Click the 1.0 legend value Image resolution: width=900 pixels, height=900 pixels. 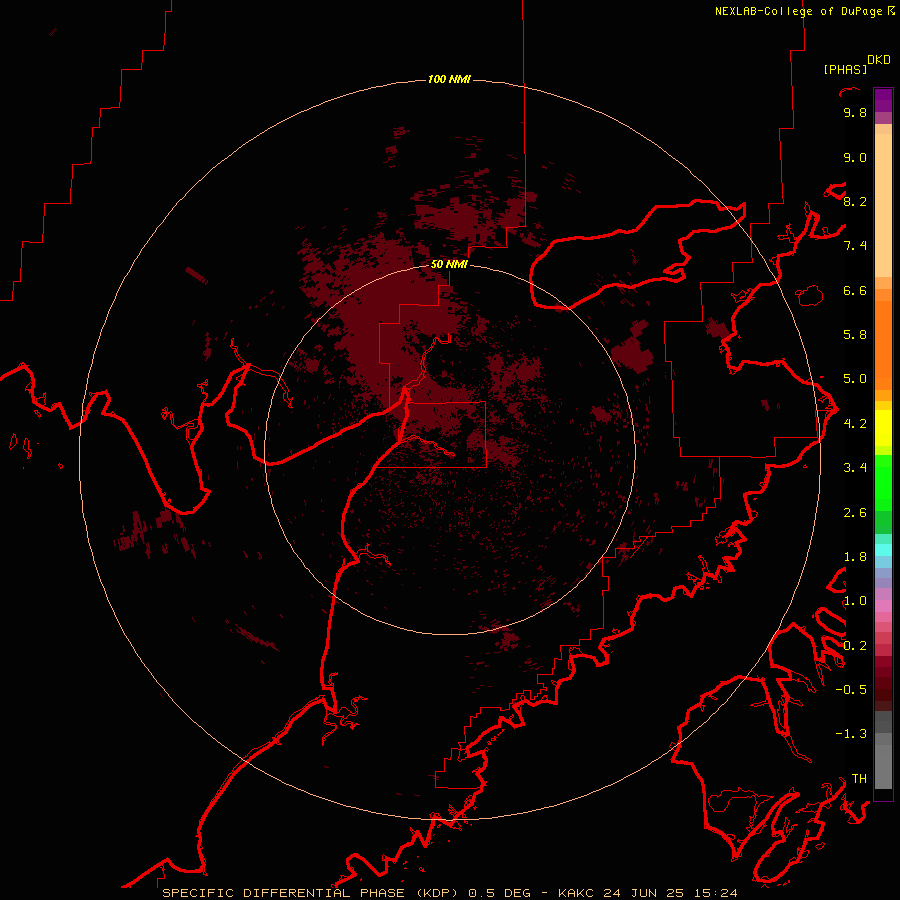pyautogui.click(x=855, y=601)
